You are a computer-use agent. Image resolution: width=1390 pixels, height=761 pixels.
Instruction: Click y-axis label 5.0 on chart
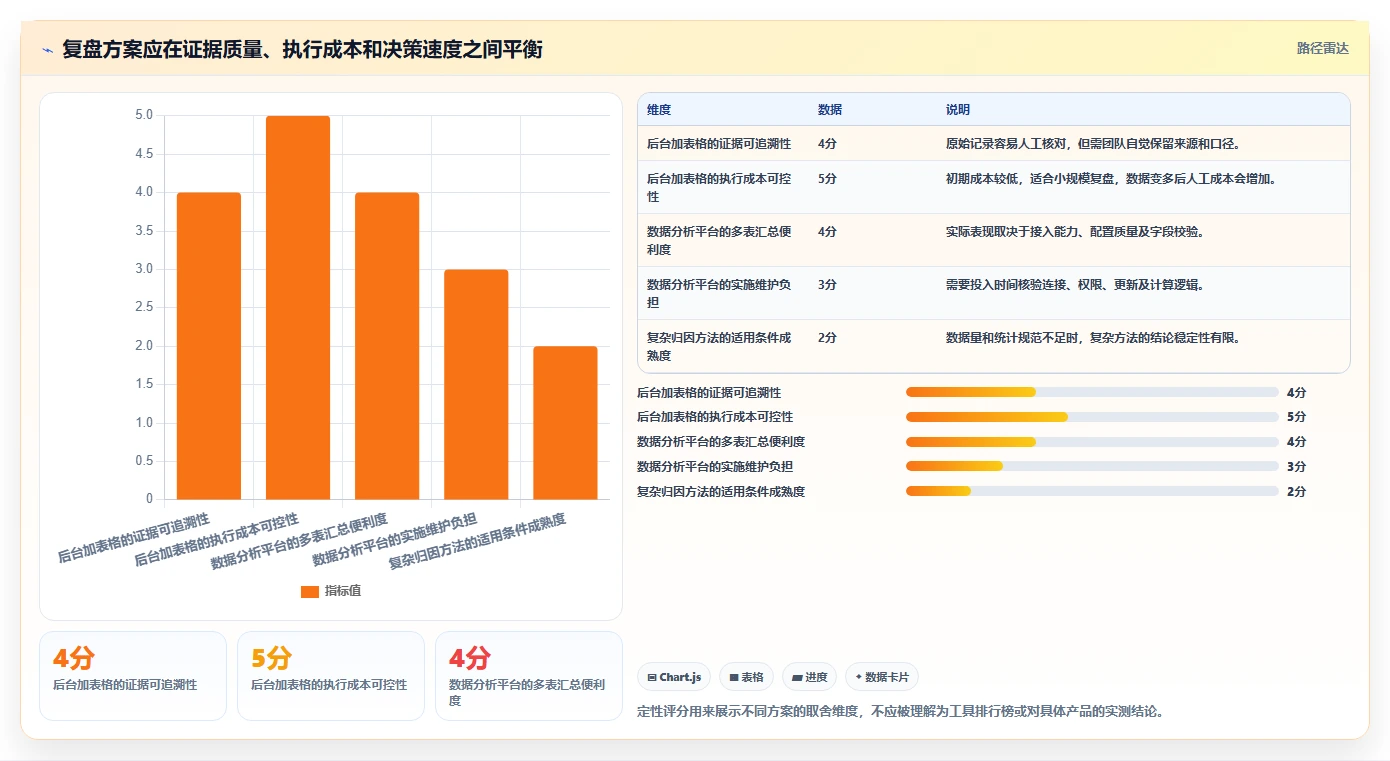tap(144, 115)
